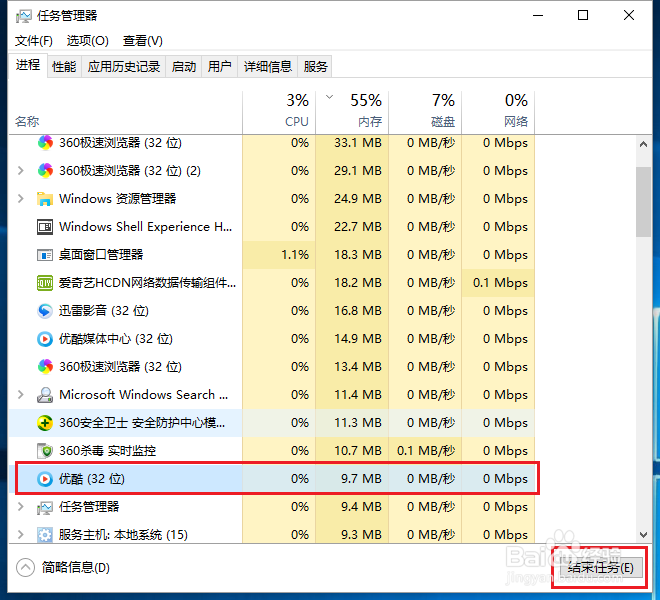The height and width of the screenshot is (600, 660).
Task: Switch to the 用户 tab
Action: pos(220,67)
